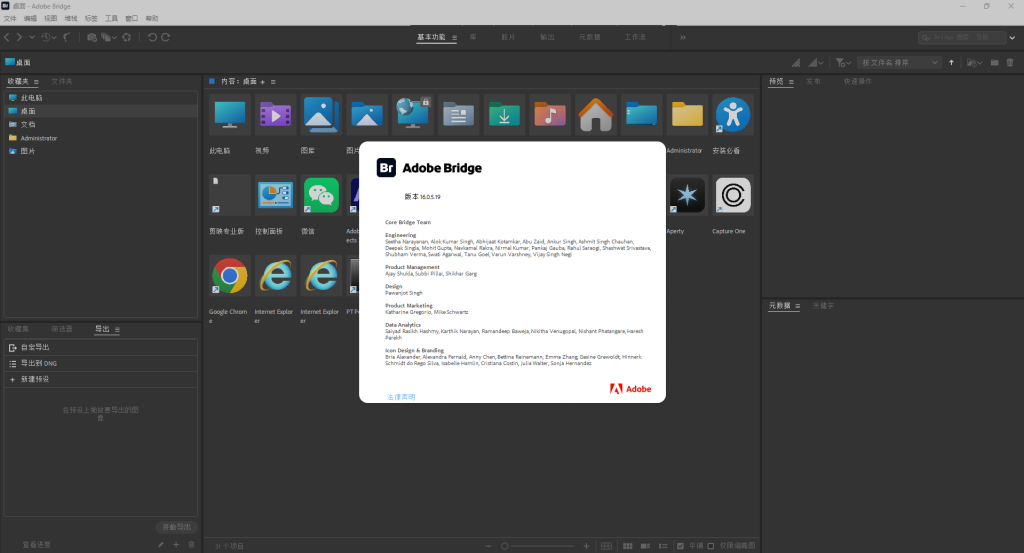Image resolution: width=1024 pixels, height=553 pixels.
Task: Click the 开始导出 button
Action: click(177, 527)
